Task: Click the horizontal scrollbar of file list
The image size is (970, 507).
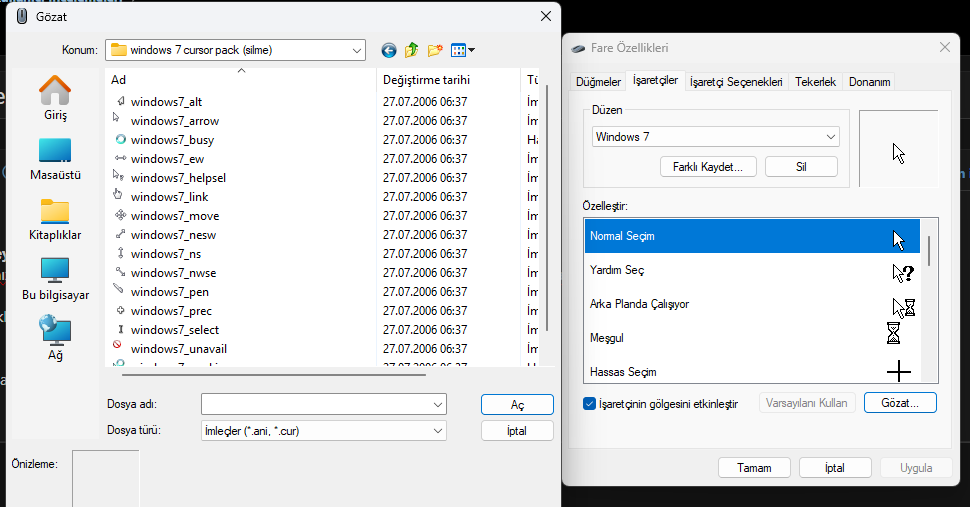Action: point(273,375)
